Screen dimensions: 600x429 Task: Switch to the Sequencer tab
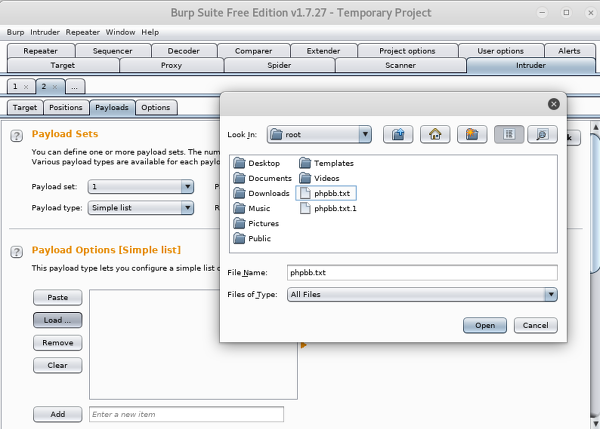click(x=112, y=51)
